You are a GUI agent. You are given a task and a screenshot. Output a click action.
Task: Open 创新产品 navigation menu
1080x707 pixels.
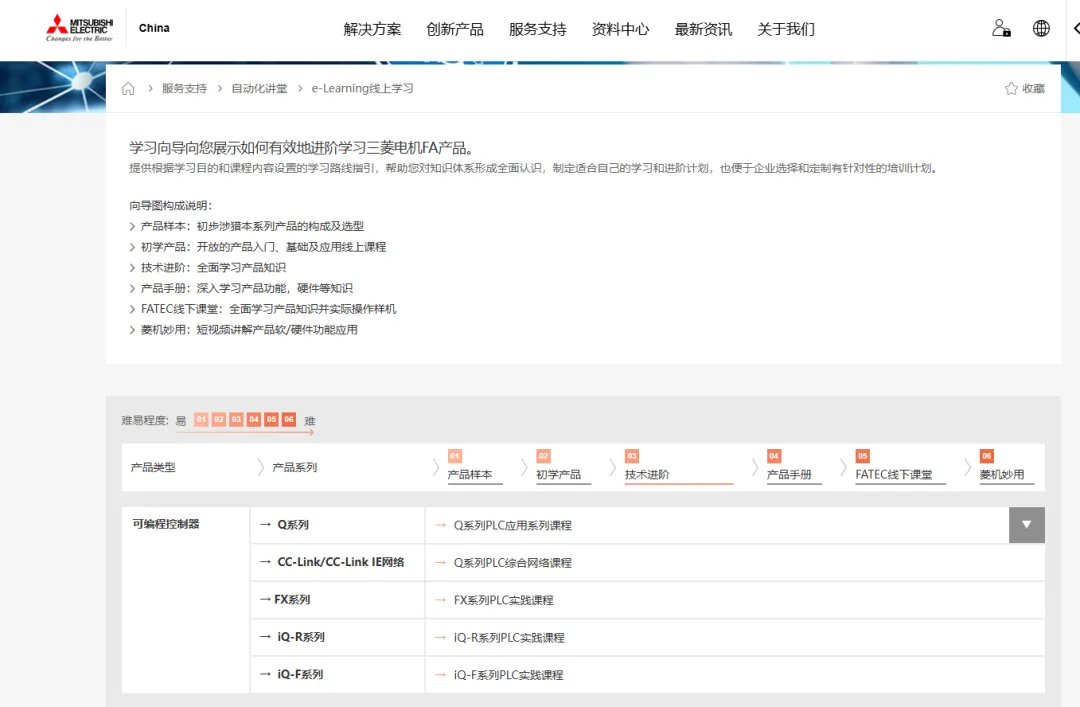(455, 29)
